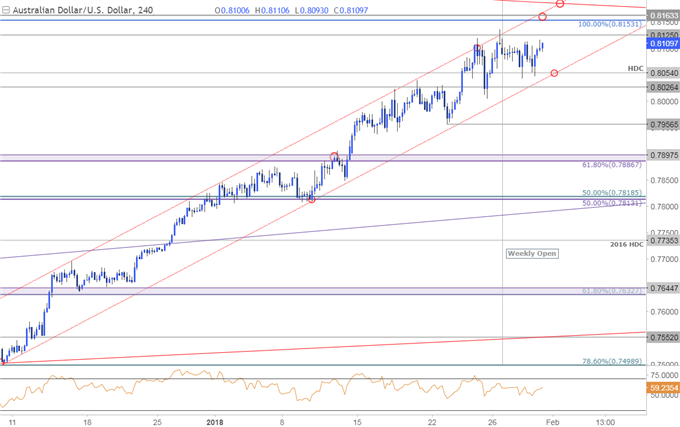The height and width of the screenshot is (427, 680).
Task: Select the 0.81633 price axis label
Action: pos(663,16)
